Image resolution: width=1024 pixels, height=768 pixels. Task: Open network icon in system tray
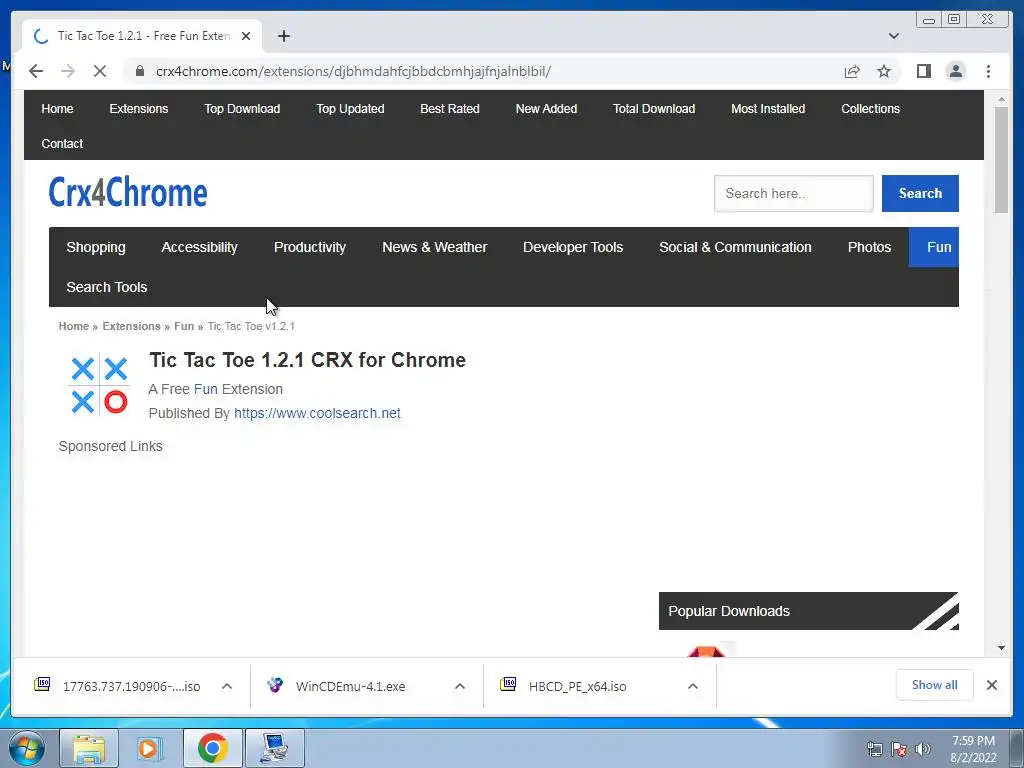[874, 749]
